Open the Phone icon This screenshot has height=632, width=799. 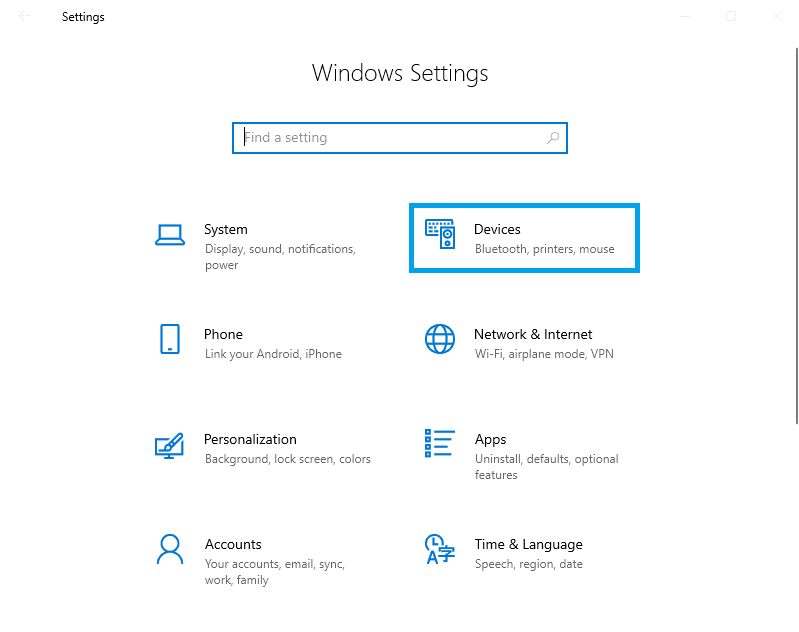click(170, 339)
